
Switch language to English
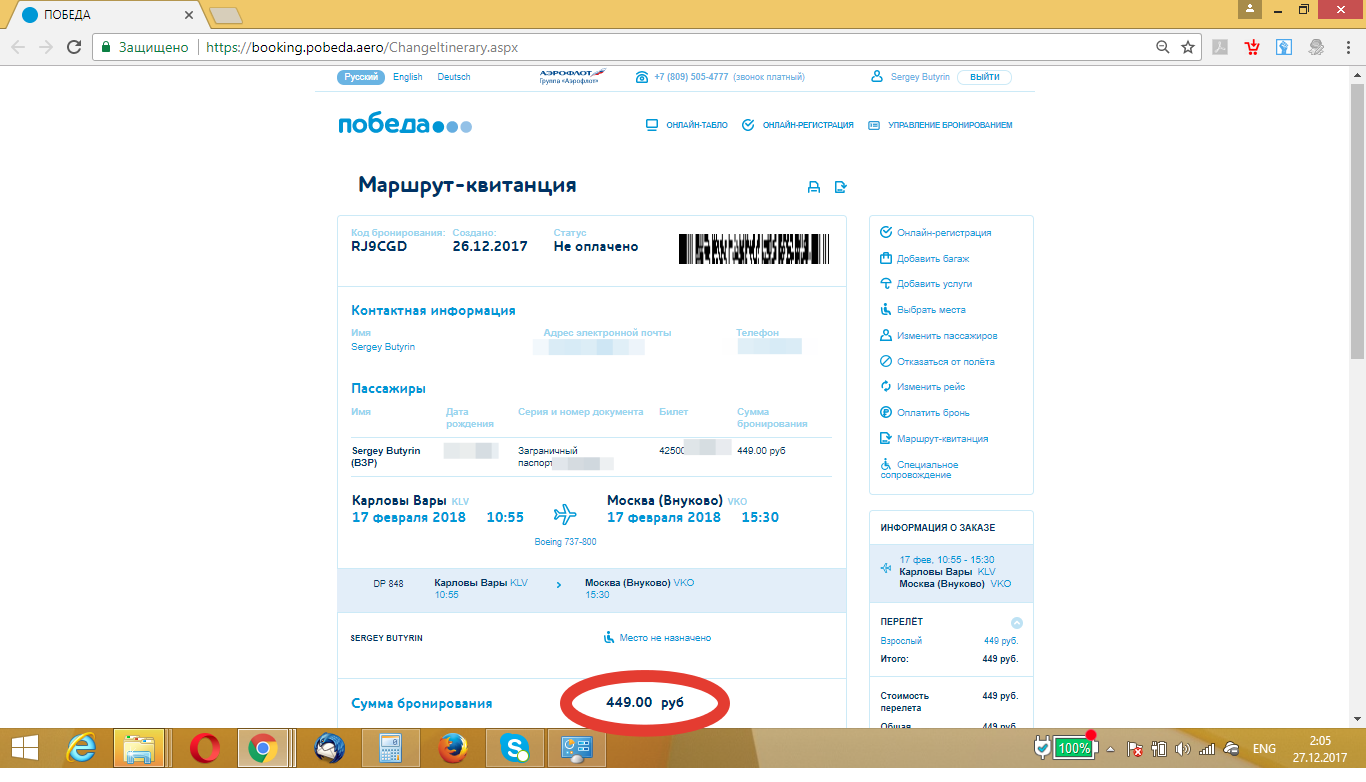pos(407,77)
